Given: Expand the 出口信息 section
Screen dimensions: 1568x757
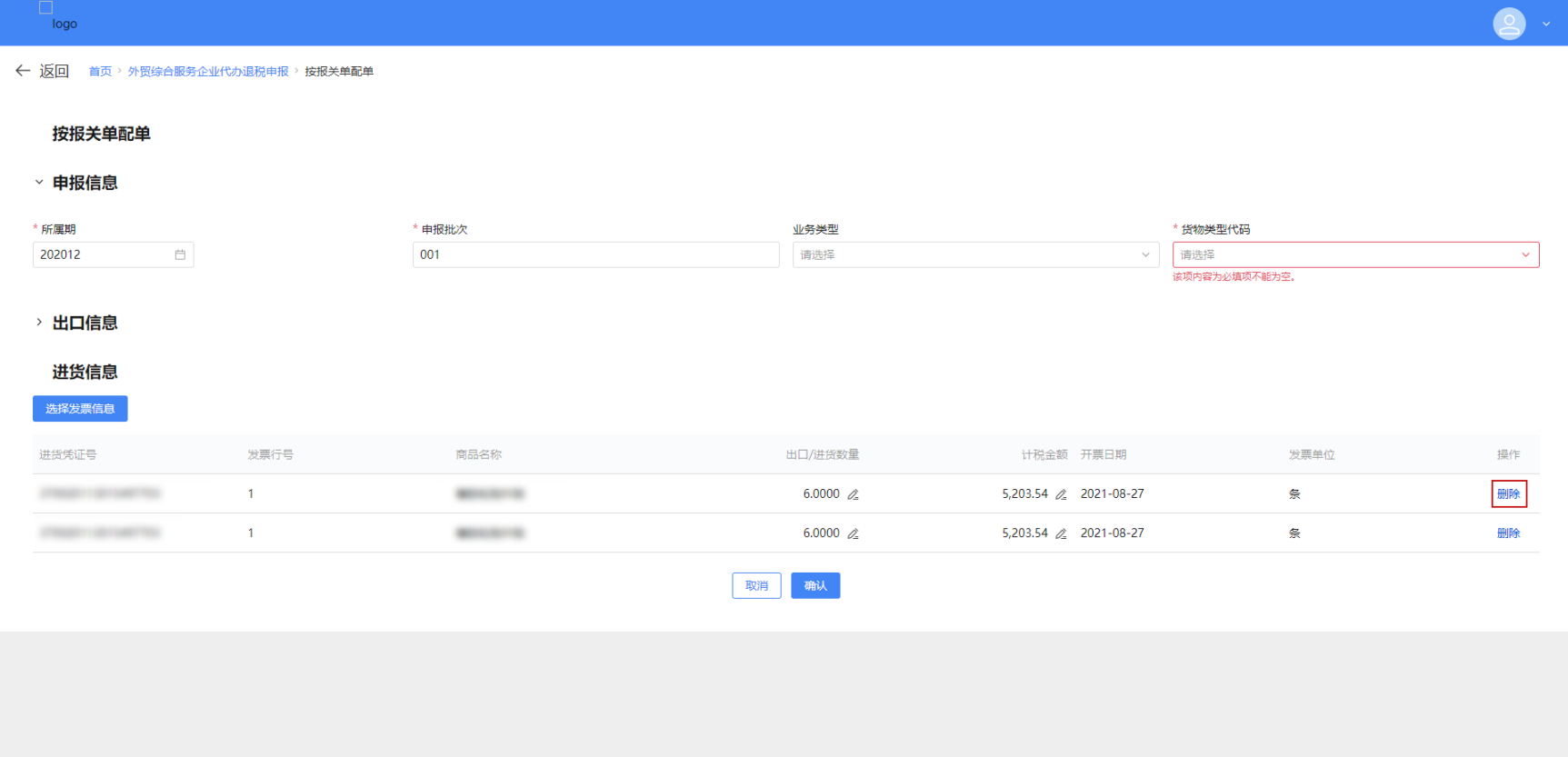Looking at the screenshot, I should tap(39, 323).
